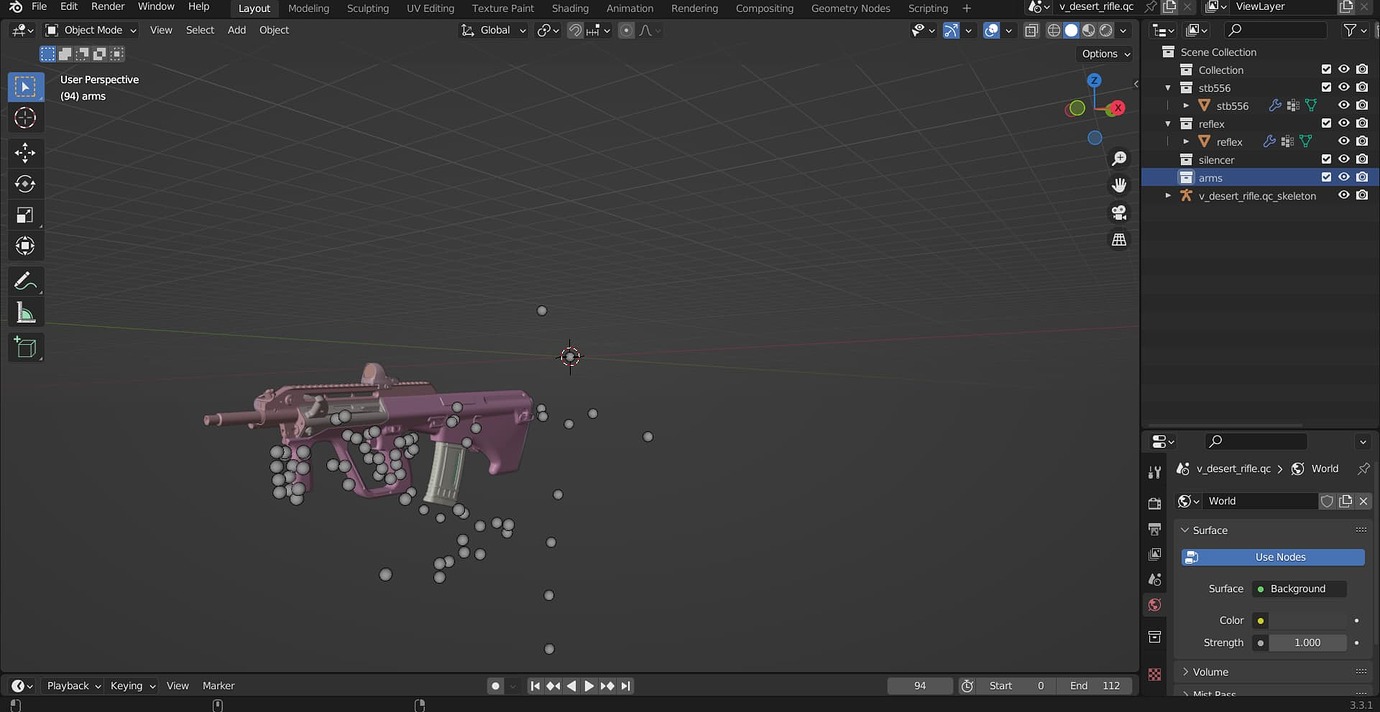Image resolution: width=1380 pixels, height=712 pixels.
Task: Click the Use Nodes button
Action: point(1280,557)
